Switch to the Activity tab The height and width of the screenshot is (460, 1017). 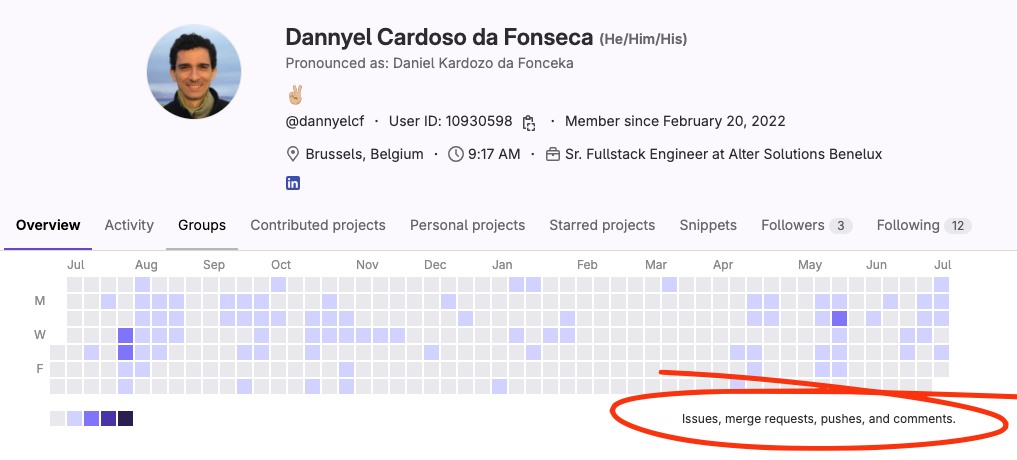[129, 226]
